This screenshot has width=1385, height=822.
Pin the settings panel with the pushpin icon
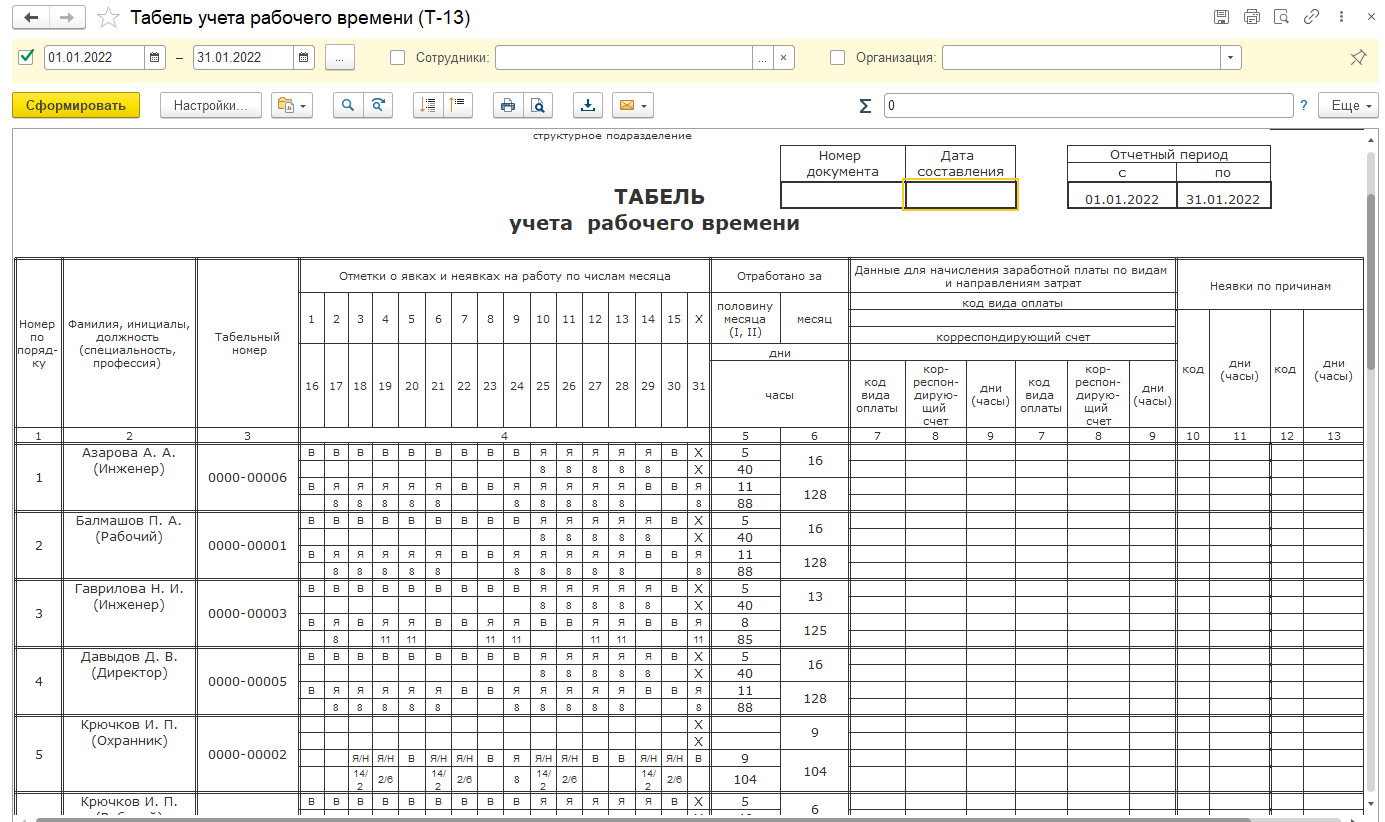[1358, 58]
